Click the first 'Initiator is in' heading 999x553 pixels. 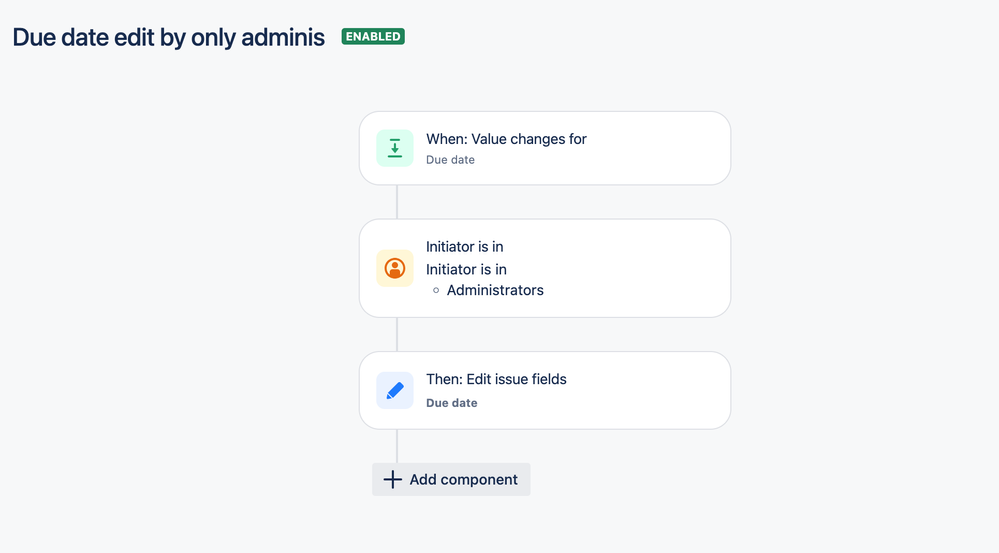(x=464, y=247)
